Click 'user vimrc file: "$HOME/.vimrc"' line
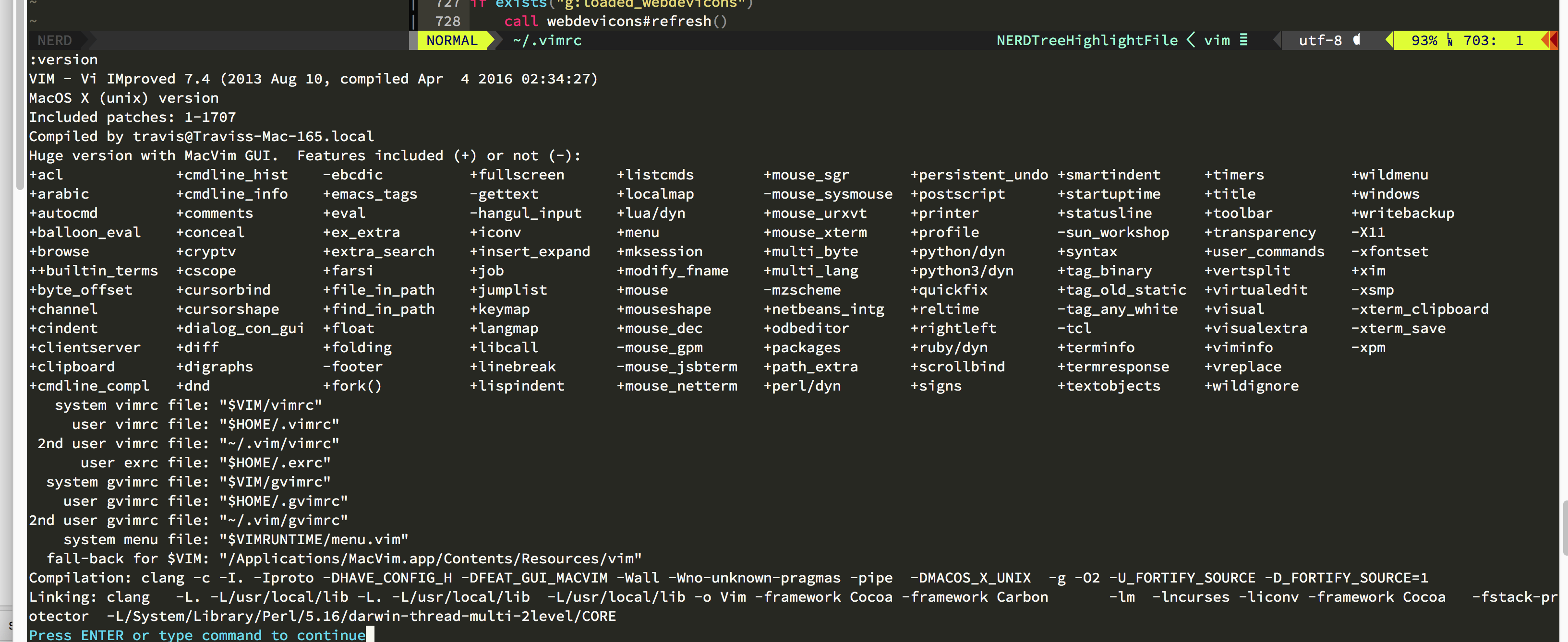The width and height of the screenshot is (1568, 642). pos(206,424)
